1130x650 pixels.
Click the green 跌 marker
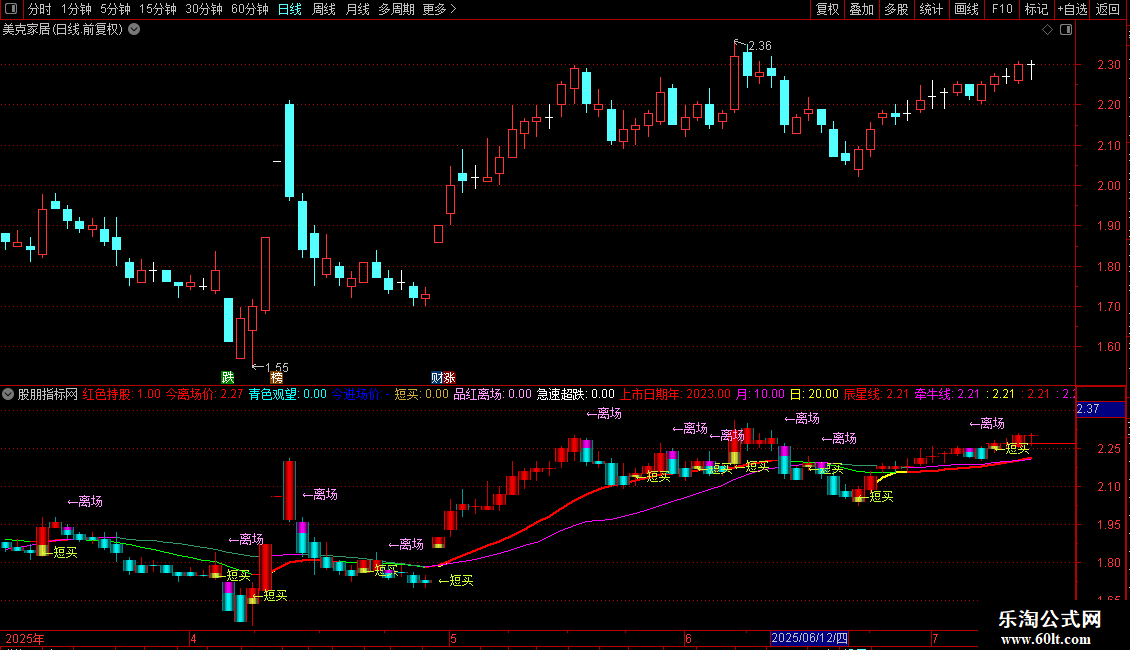[228, 378]
